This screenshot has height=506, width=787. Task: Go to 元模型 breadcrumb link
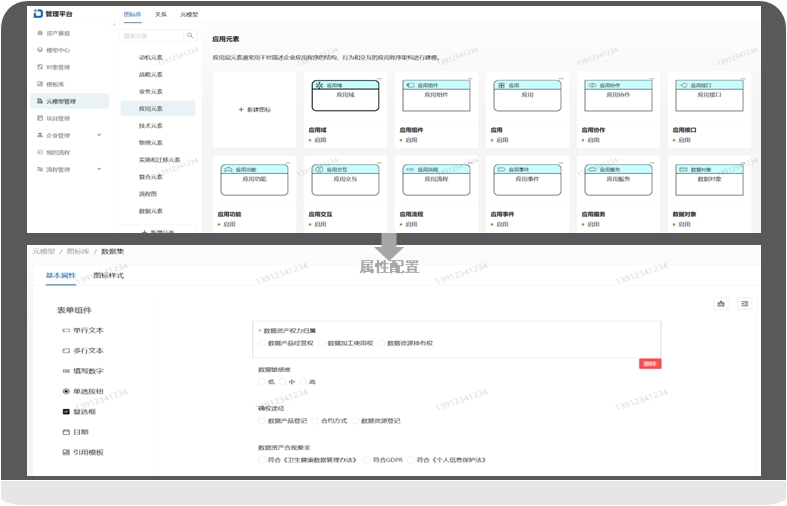coord(44,251)
